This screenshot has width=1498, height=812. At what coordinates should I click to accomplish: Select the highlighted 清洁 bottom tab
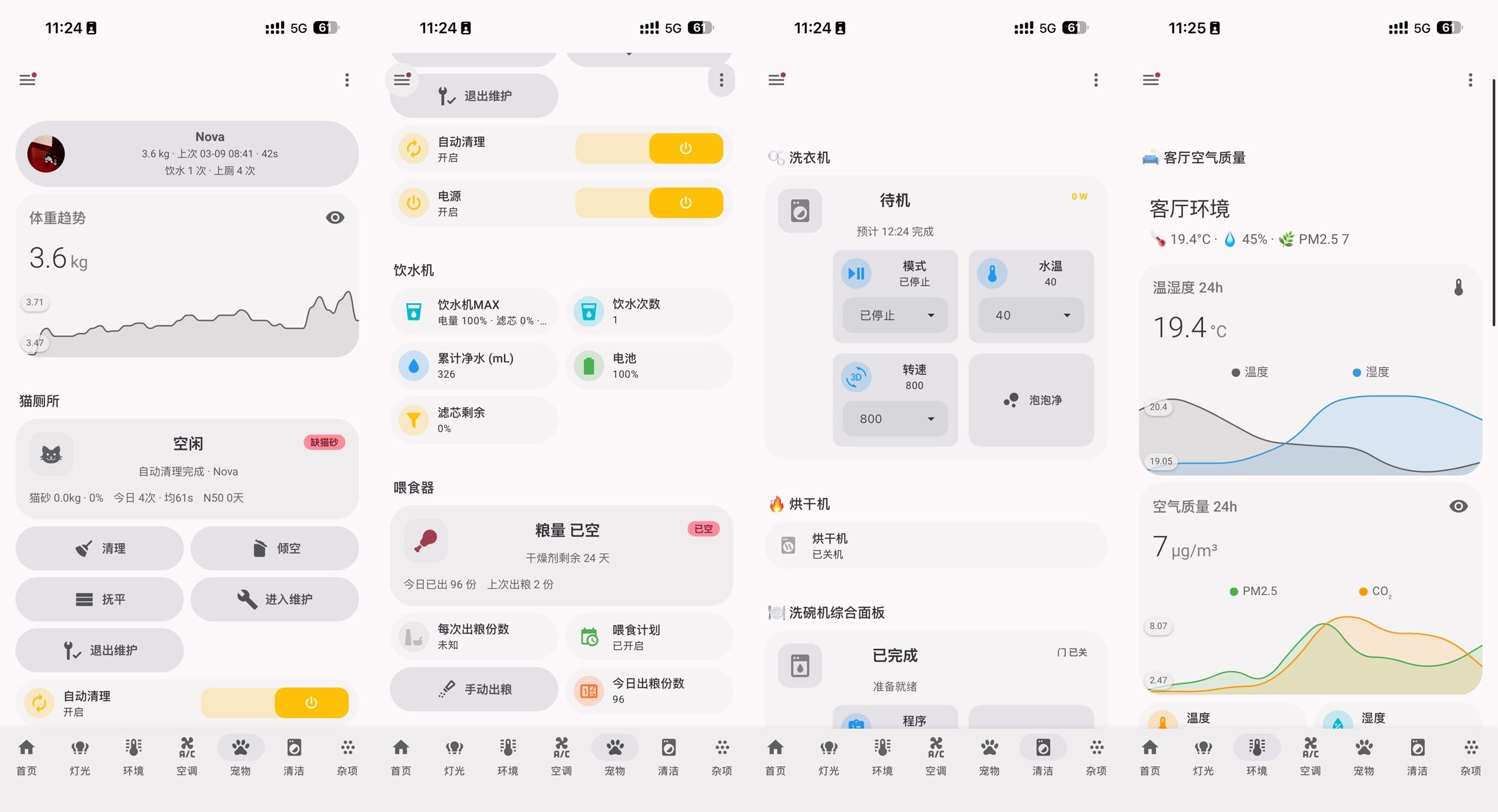[1042, 756]
